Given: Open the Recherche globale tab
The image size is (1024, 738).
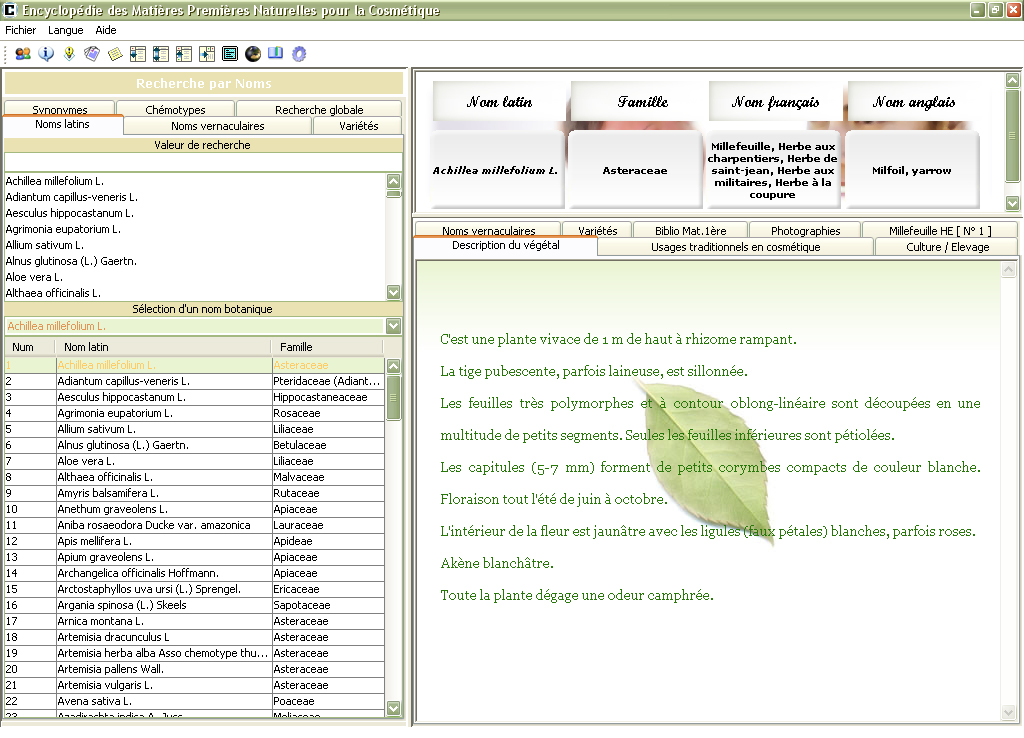Looking at the screenshot, I should [319, 109].
